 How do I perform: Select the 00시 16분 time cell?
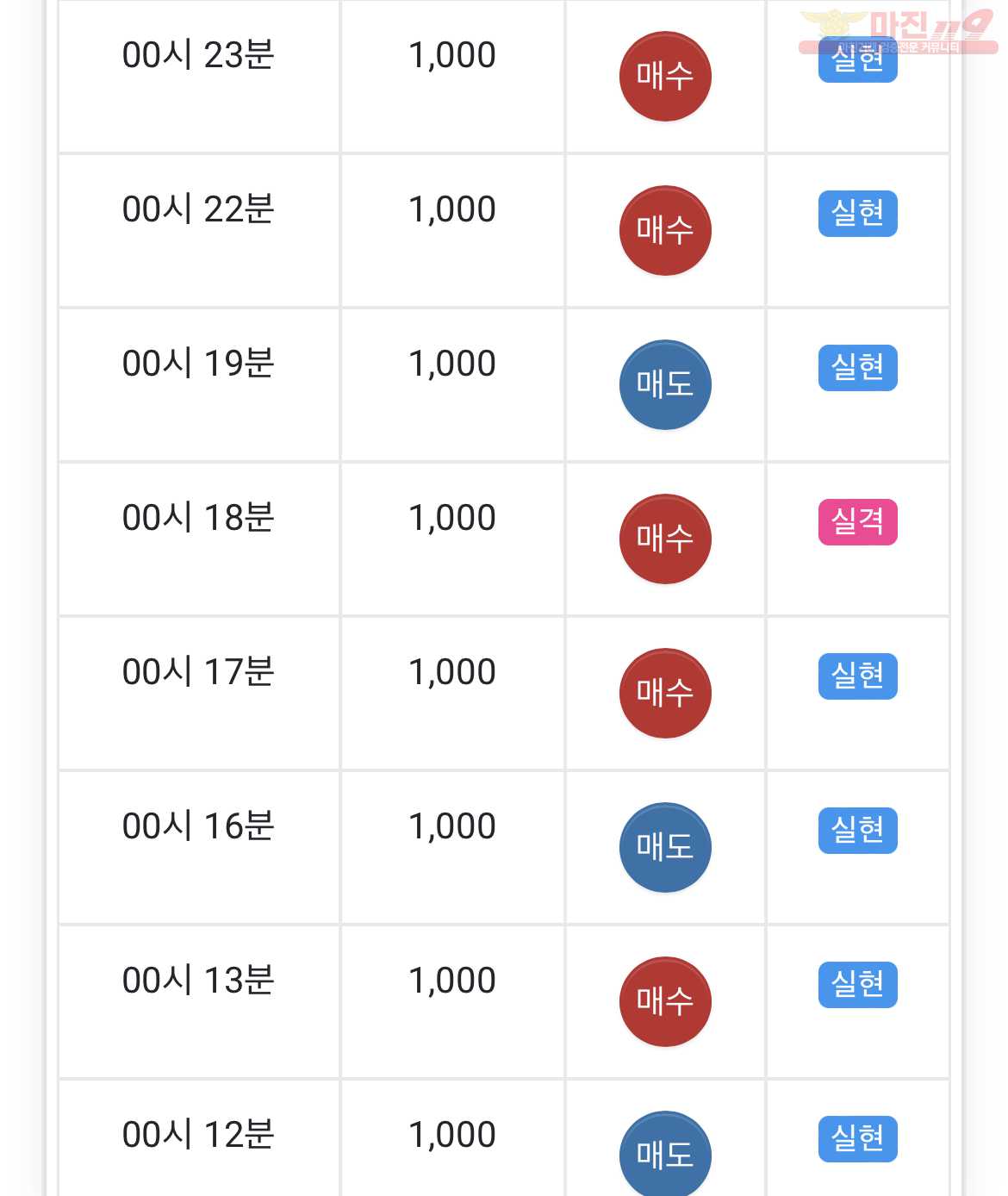[x=199, y=848]
